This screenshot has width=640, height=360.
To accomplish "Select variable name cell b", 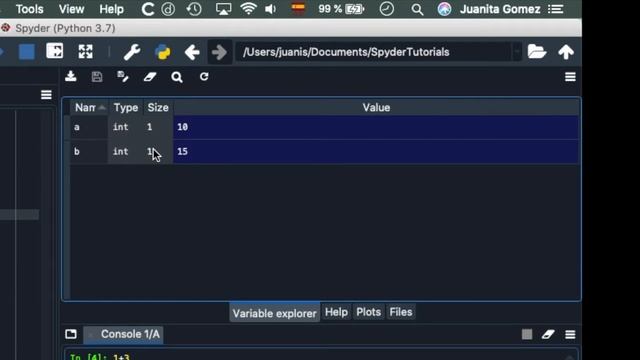I will tap(89, 152).
